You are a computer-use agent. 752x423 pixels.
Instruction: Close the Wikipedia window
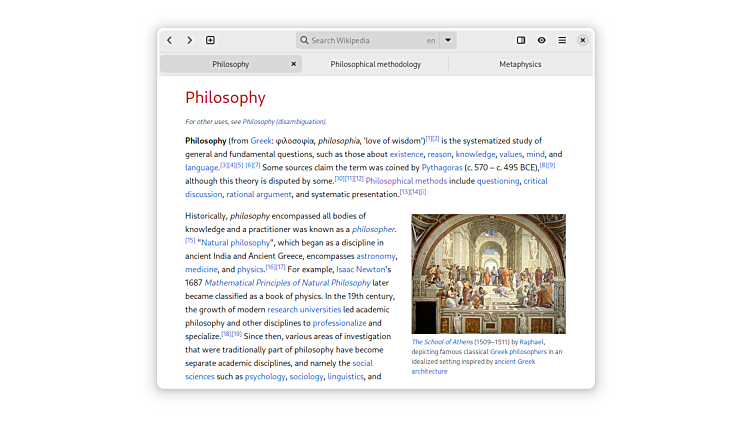point(582,40)
